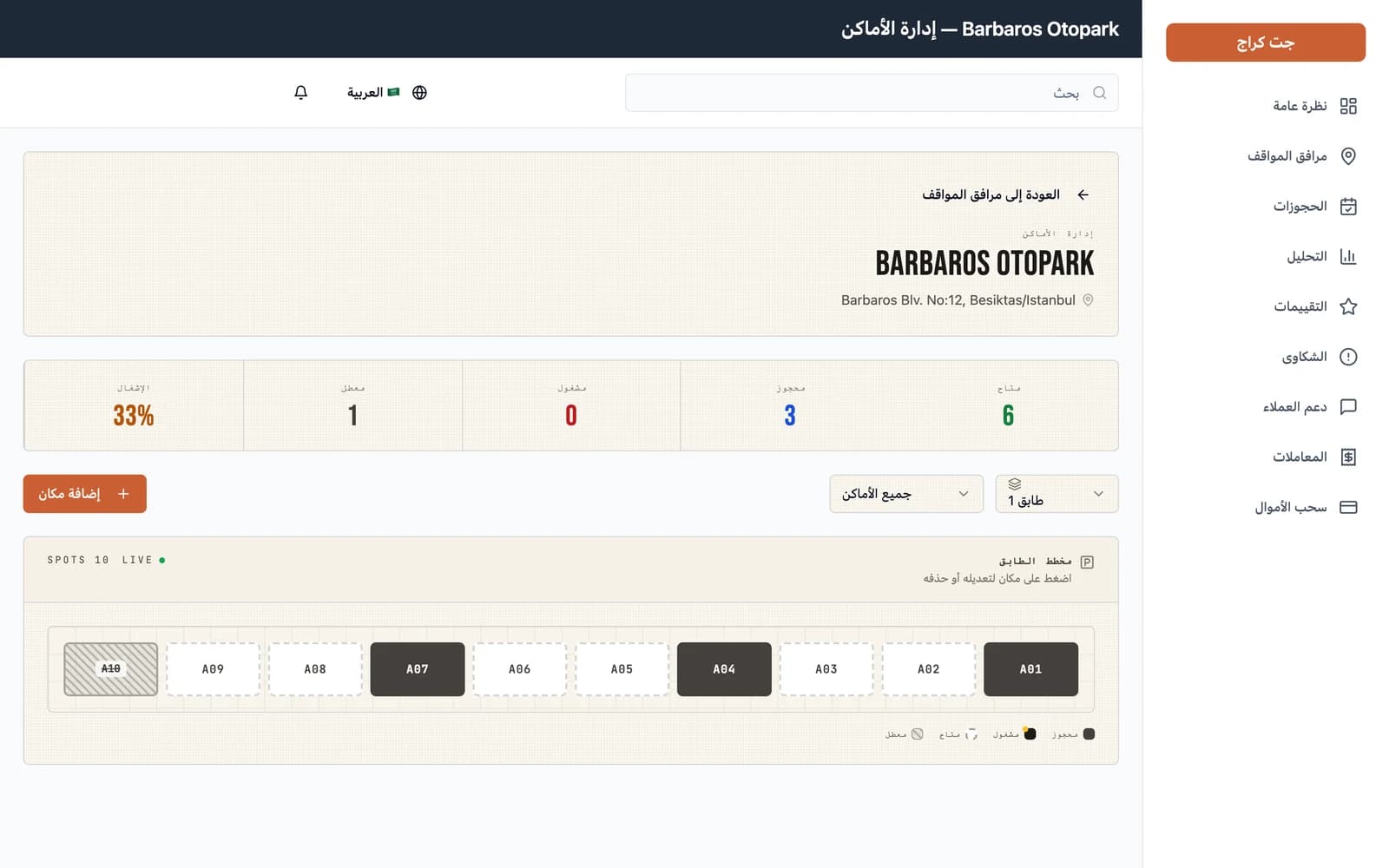Click the معطل stat card showing 1
The height and width of the screenshot is (868, 1389).
point(352,405)
